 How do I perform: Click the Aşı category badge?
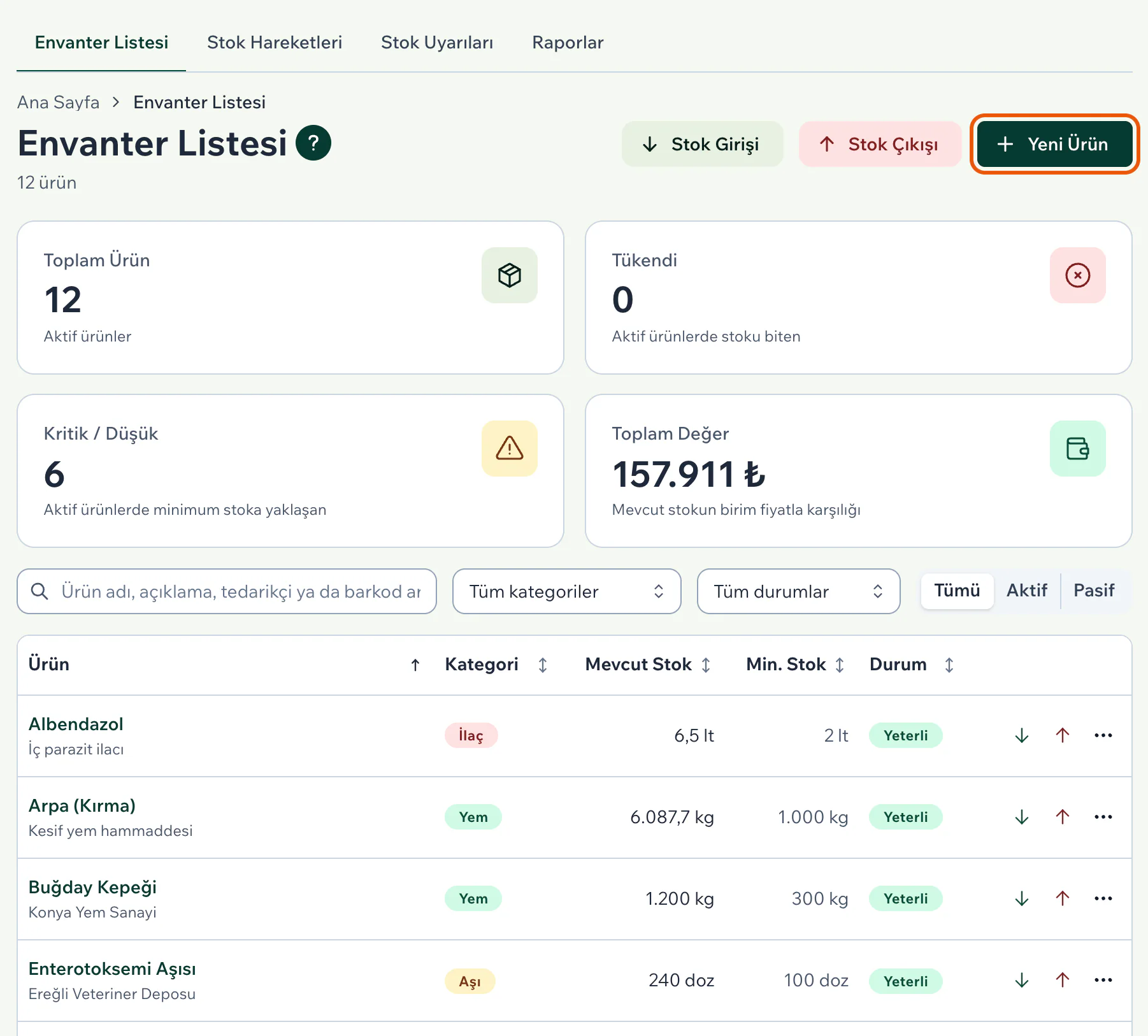point(470,981)
